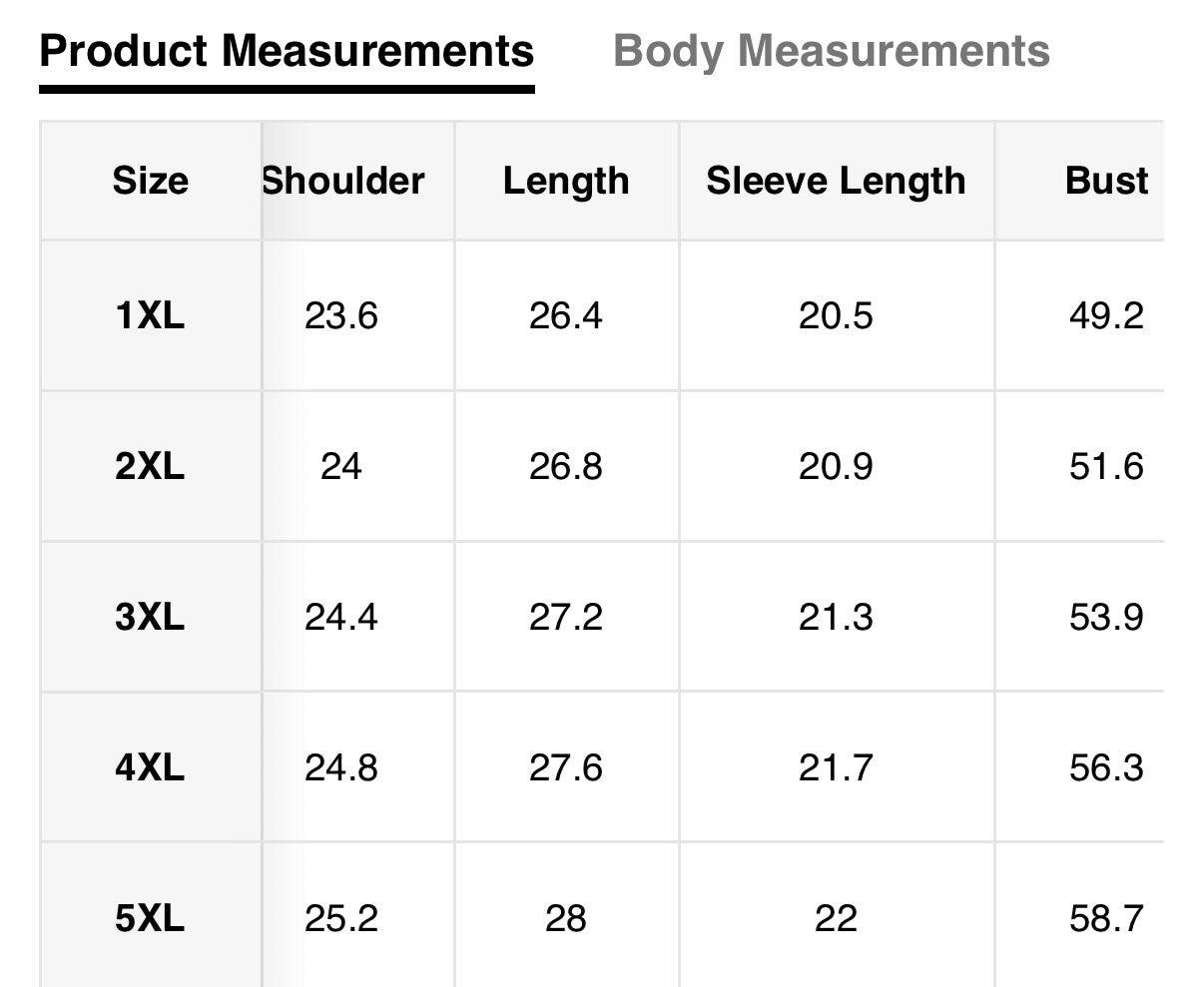This screenshot has height=987, width=1204.
Task: Click the Sleeve Length column header
Action: (x=836, y=181)
